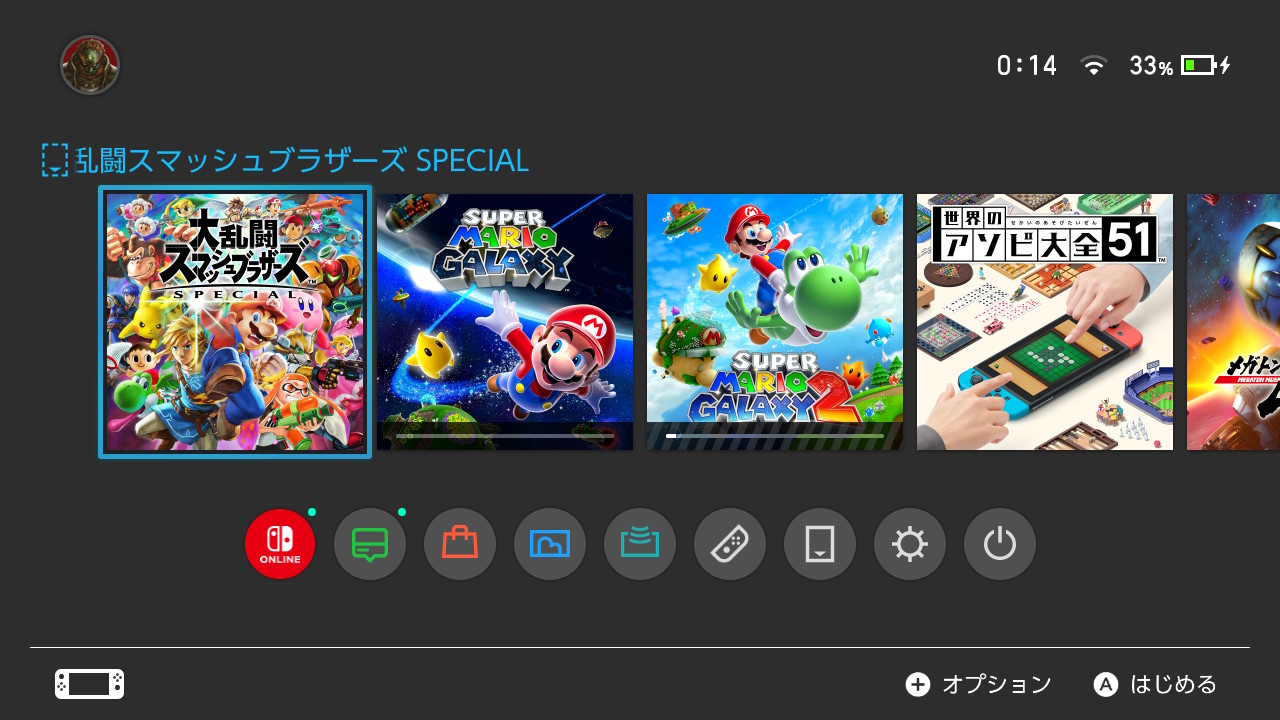The height and width of the screenshot is (720, 1280).
Task: Select the partially visible game tile at right
Action: point(1233,322)
